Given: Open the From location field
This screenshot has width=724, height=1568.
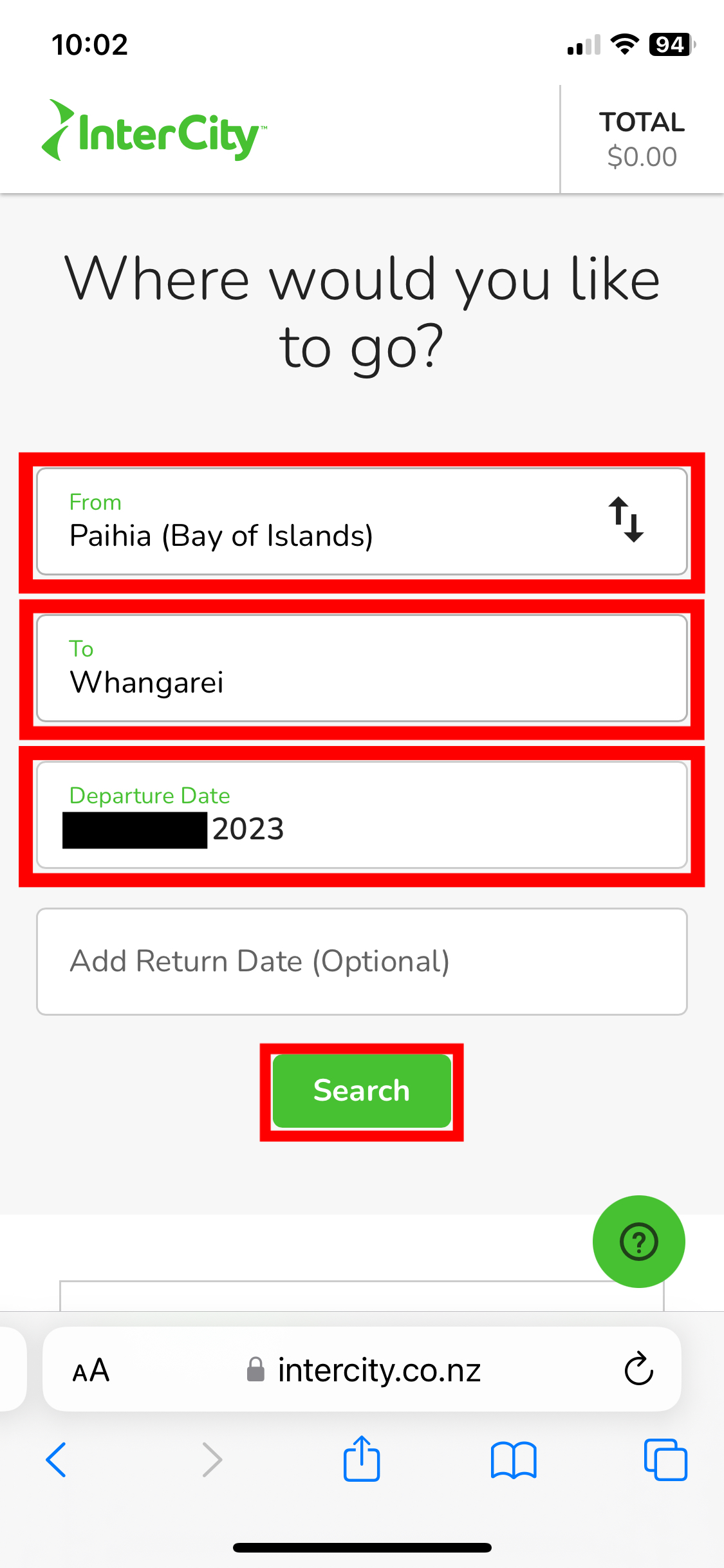Looking at the screenshot, I should coord(309,521).
